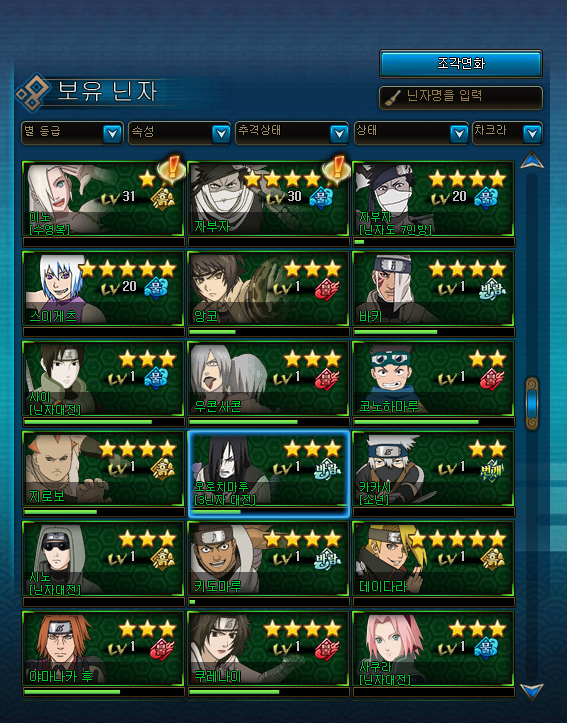Expand the 속성 attribute filter dropdown

click(x=179, y=133)
